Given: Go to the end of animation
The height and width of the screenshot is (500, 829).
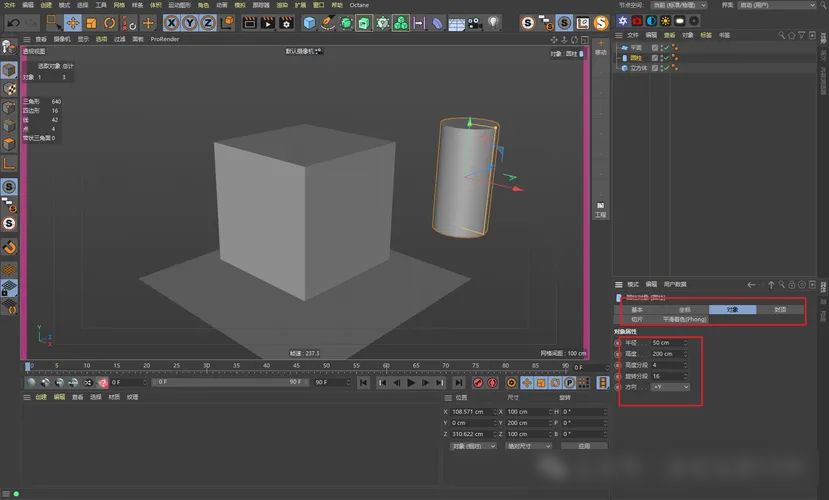Looking at the screenshot, I should (x=458, y=383).
